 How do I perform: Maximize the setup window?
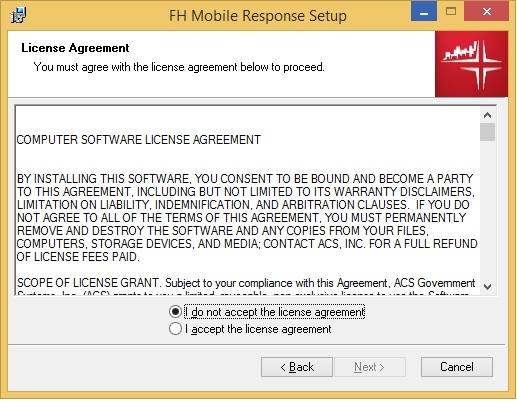coord(451,11)
